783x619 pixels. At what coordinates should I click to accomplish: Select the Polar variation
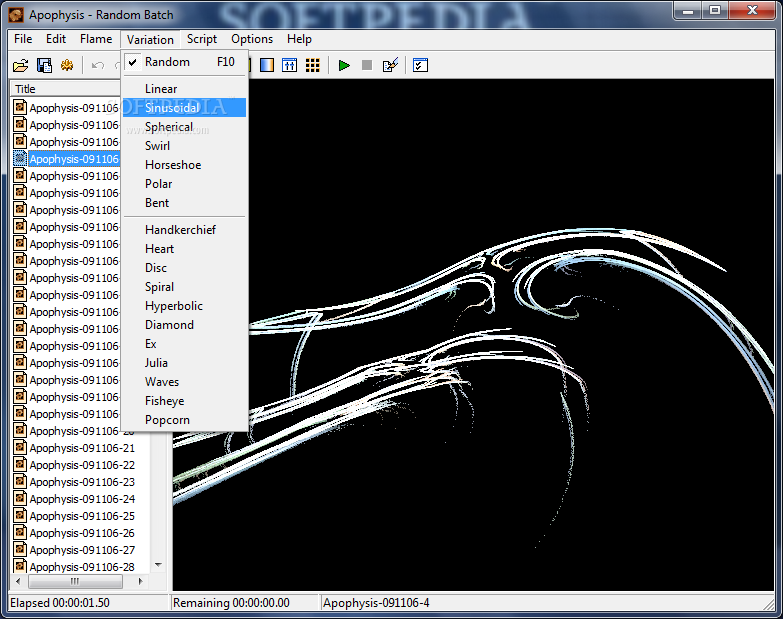click(x=185, y=184)
